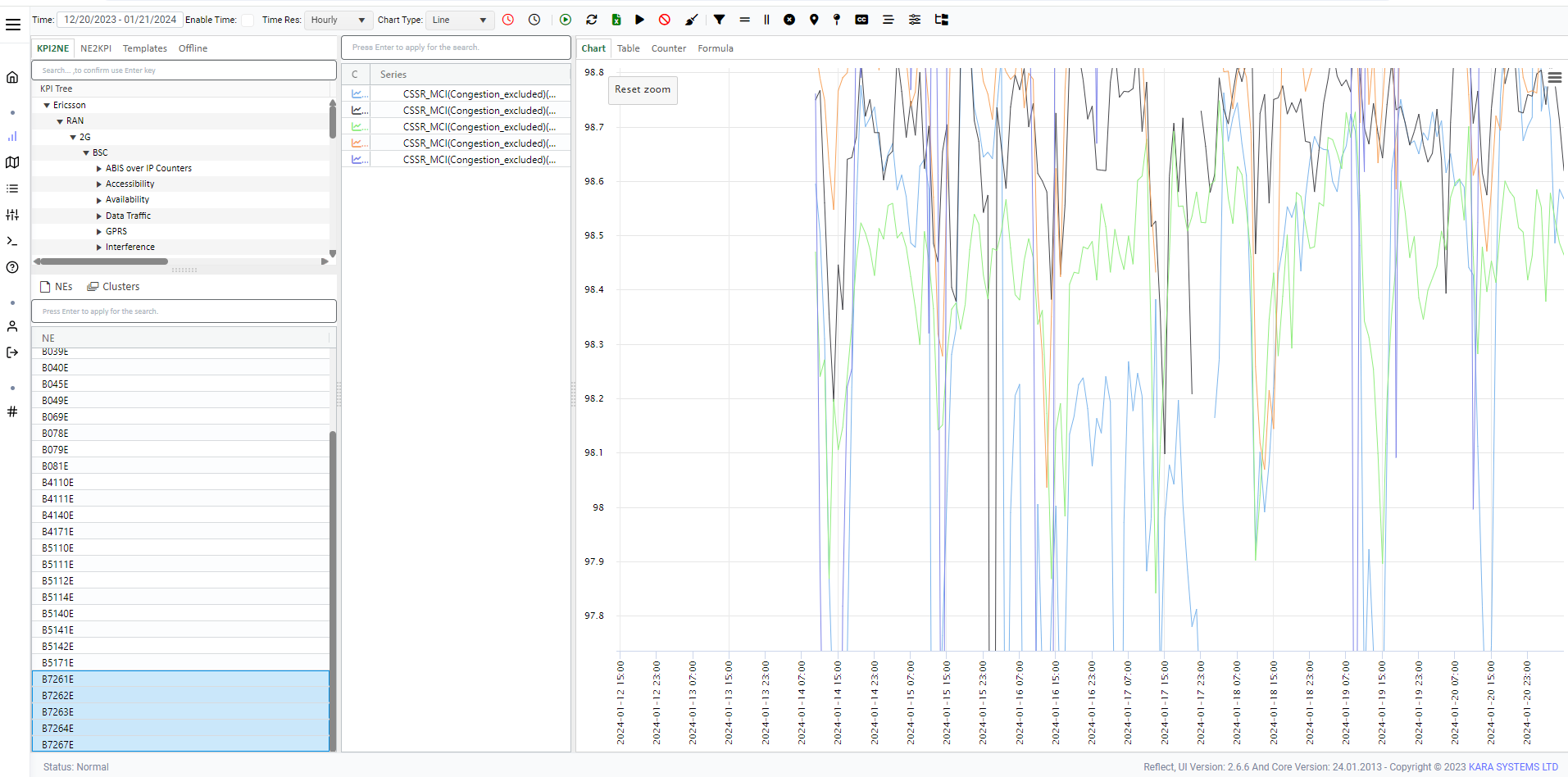Viewport: 1568px width, 777px height.
Task: Click the vertical double bars icon
Action: [766, 20]
